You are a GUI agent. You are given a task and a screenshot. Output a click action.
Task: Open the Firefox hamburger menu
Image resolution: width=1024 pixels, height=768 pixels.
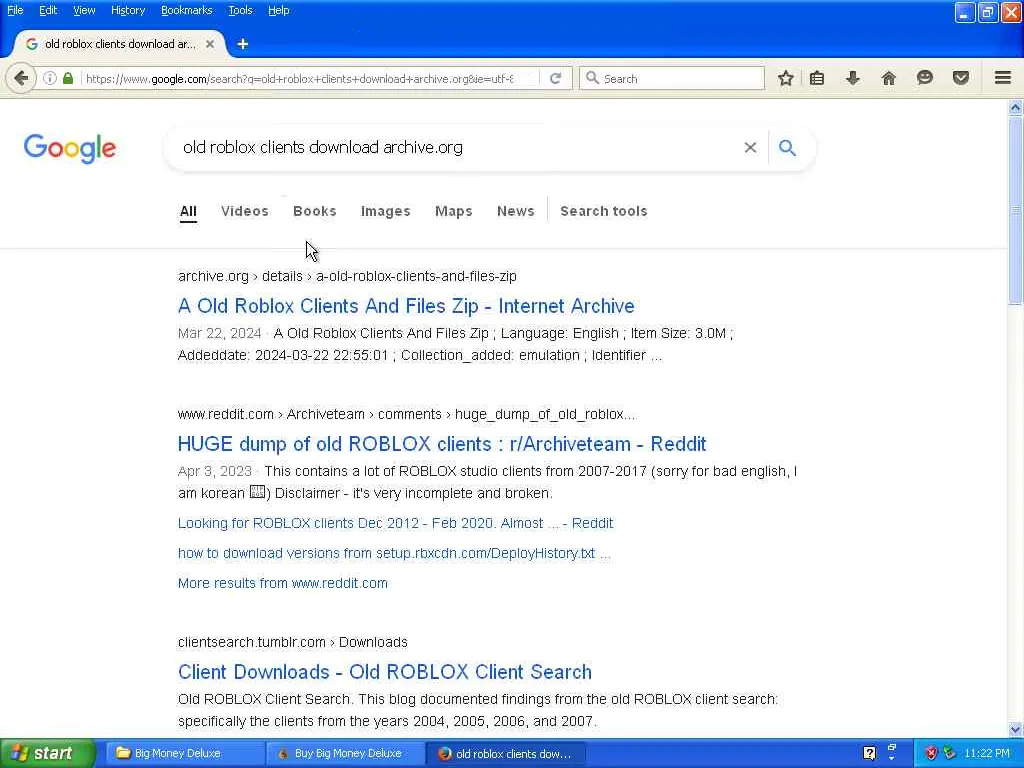click(1003, 78)
